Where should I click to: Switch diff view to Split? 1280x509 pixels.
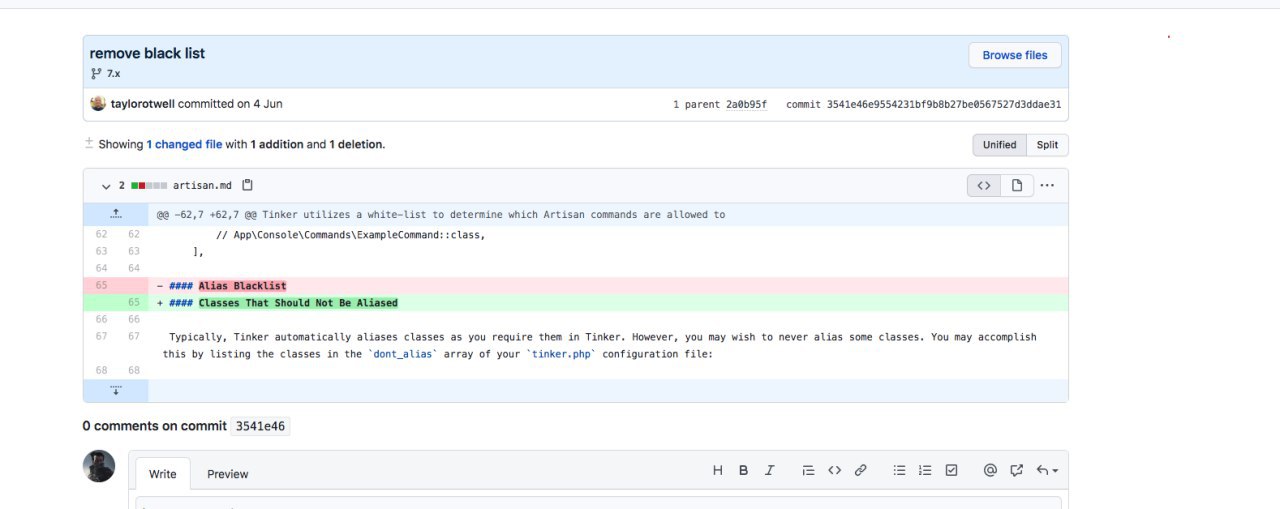(1047, 145)
